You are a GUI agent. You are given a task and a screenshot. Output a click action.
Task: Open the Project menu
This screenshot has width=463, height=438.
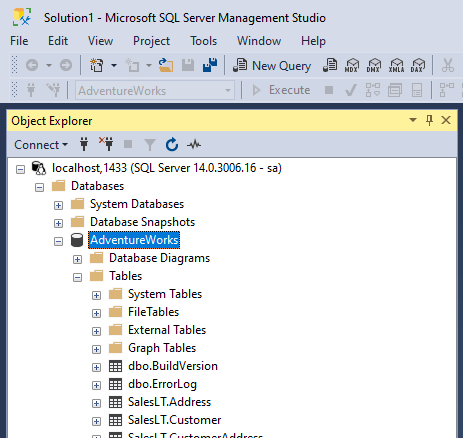(x=151, y=41)
